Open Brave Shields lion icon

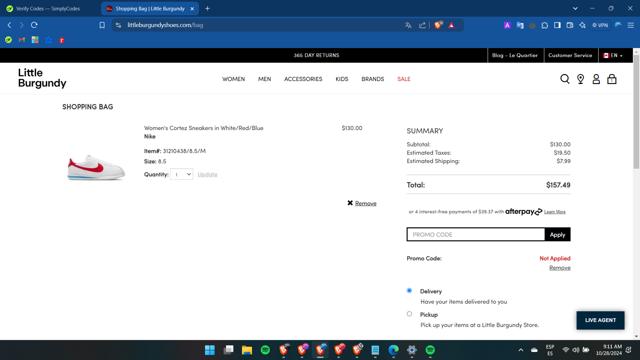(438, 25)
